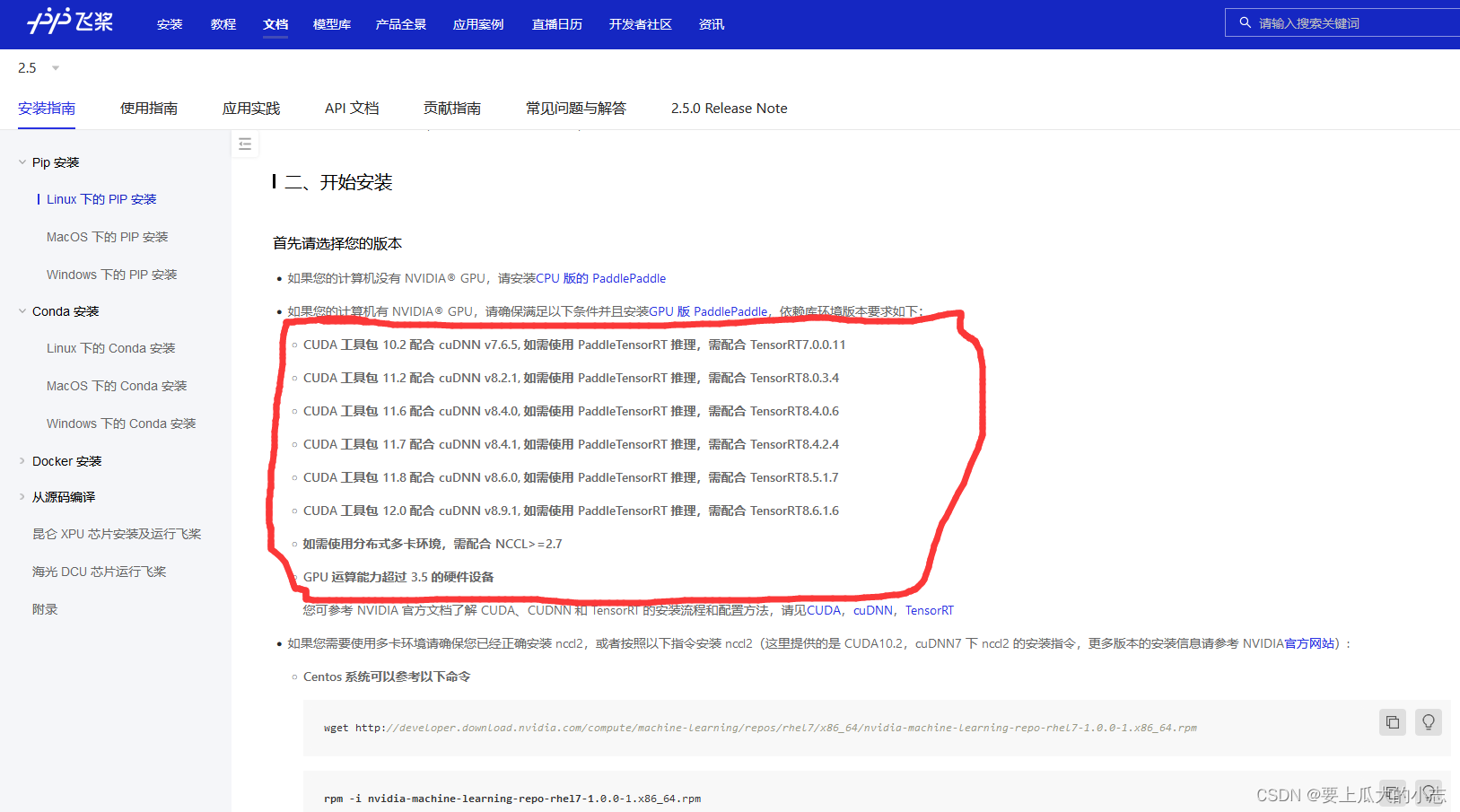Viewport: 1460px width, 812px height.
Task: Follow the CPU 版的 PaddlePaddle link
Action: click(x=601, y=278)
